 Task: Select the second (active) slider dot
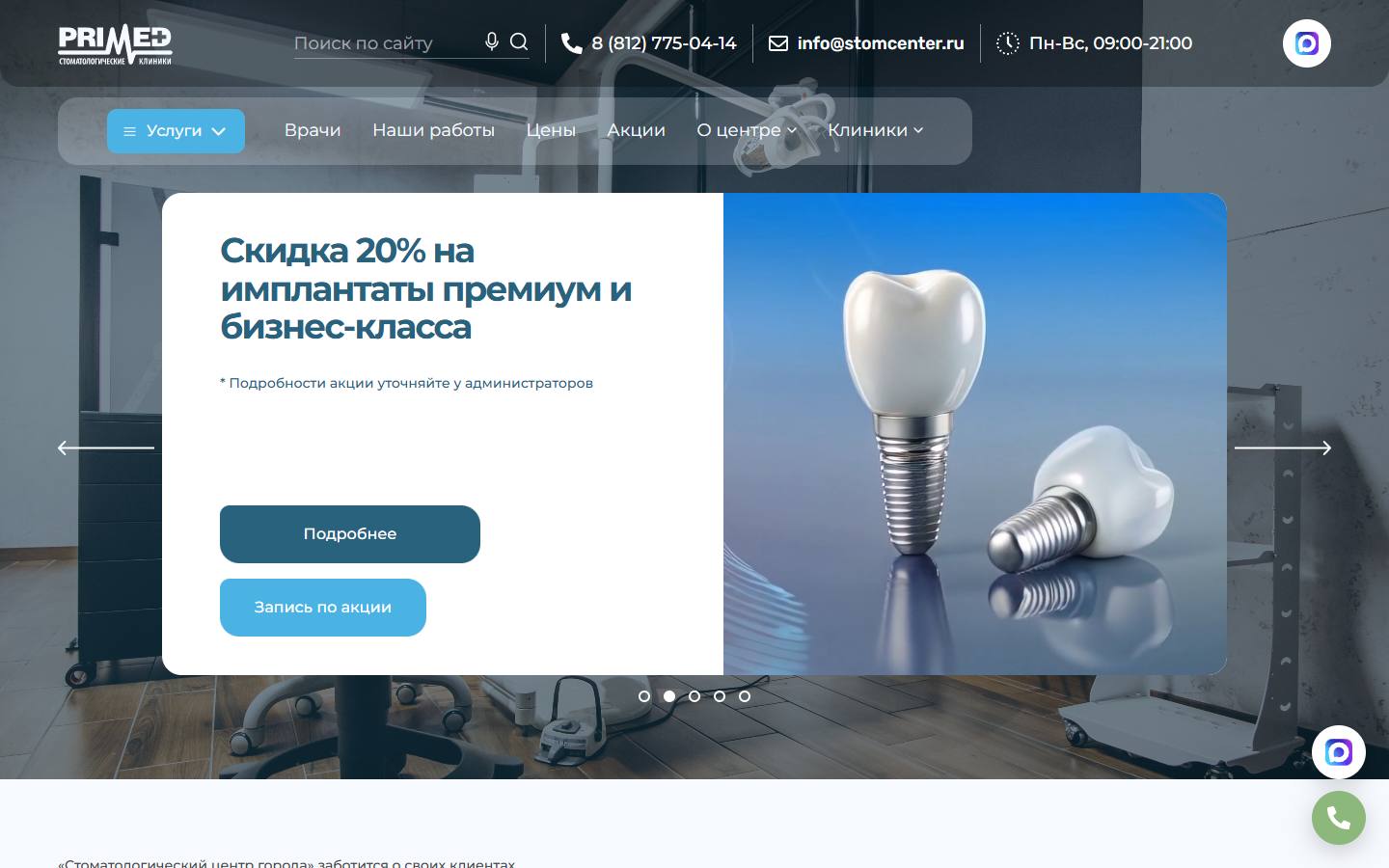click(669, 696)
